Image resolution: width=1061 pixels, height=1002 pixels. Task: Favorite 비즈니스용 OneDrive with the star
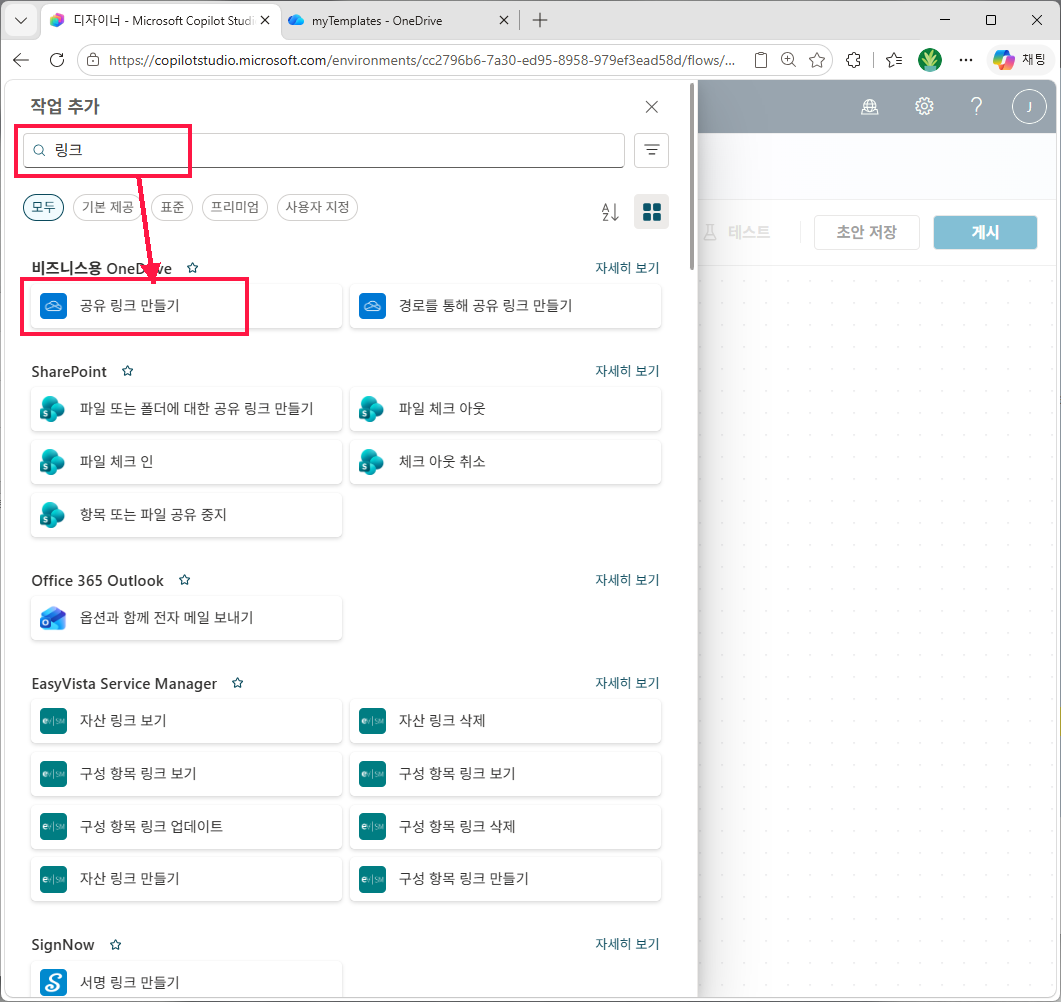(x=193, y=268)
